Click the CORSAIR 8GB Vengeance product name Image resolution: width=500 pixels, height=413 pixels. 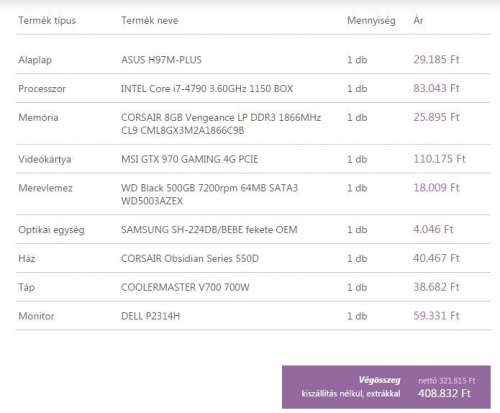pyautogui.click(x=221, y=124)
